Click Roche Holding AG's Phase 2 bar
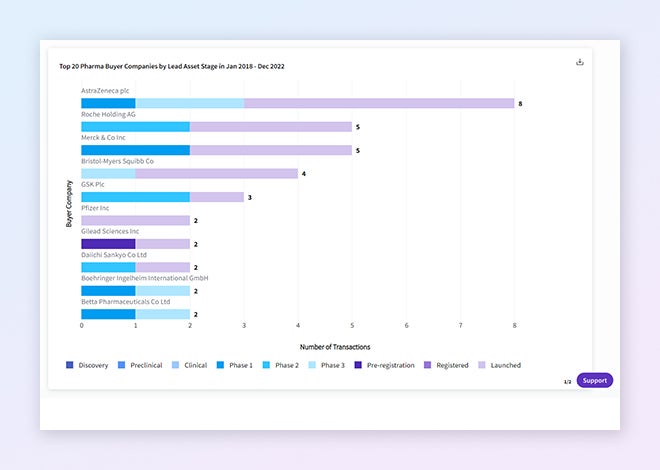 point(135,127)
